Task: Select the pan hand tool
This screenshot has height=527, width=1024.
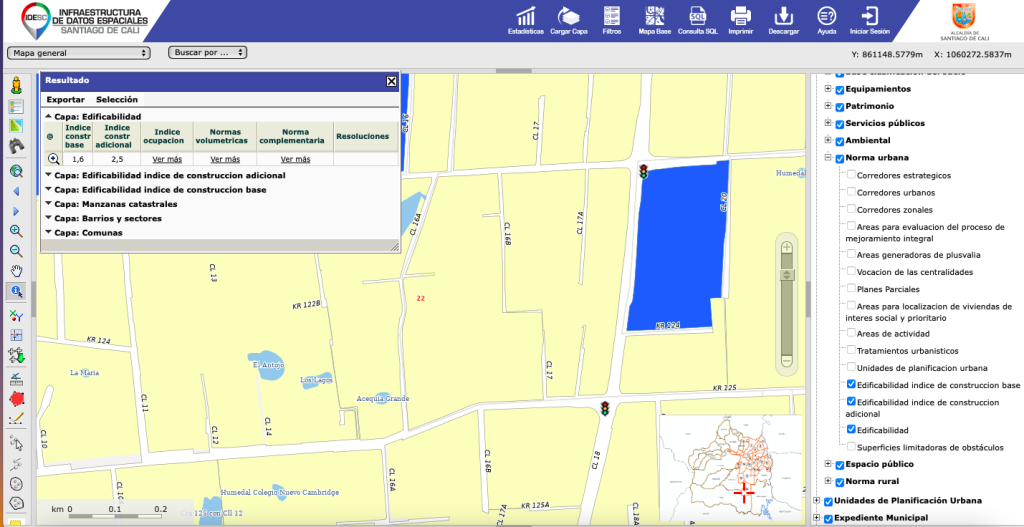Action: tap(16, 271)
